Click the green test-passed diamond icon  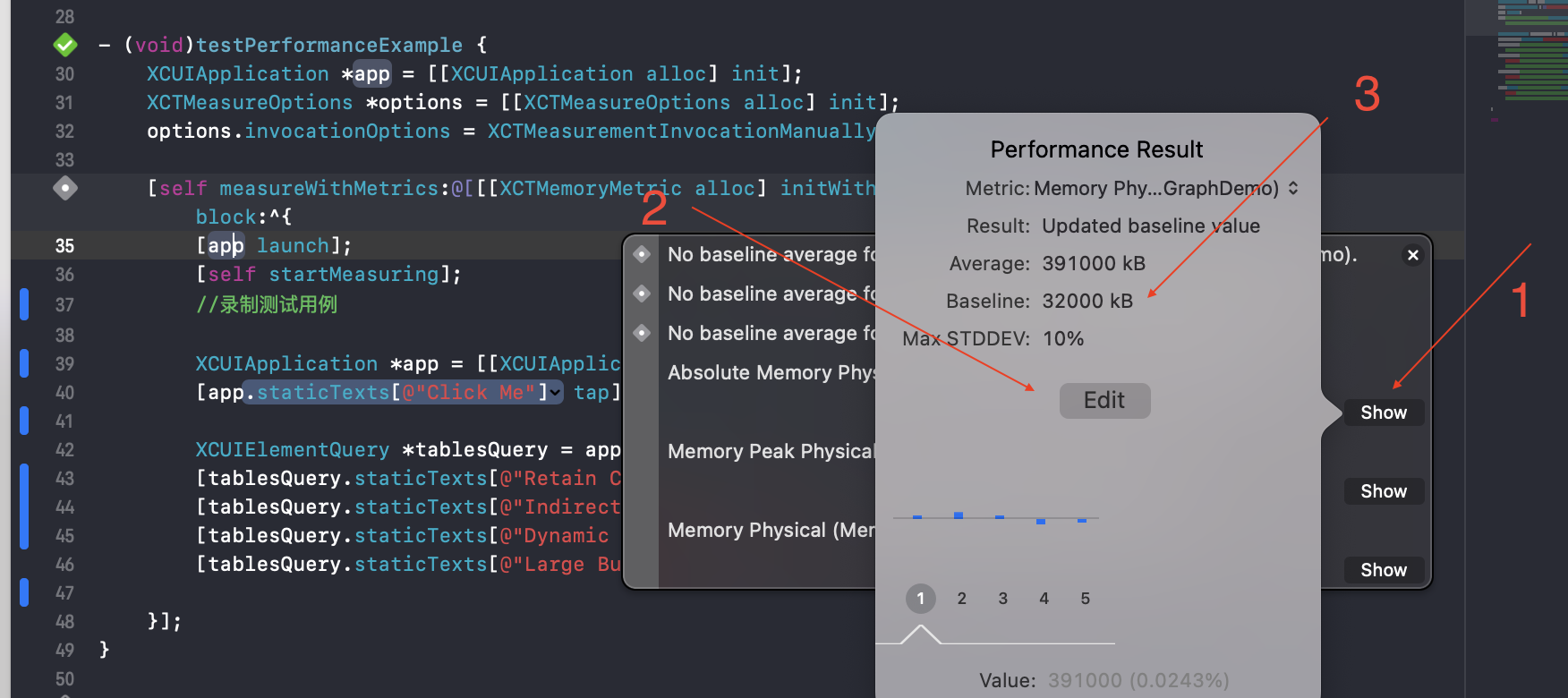[65, 44]
